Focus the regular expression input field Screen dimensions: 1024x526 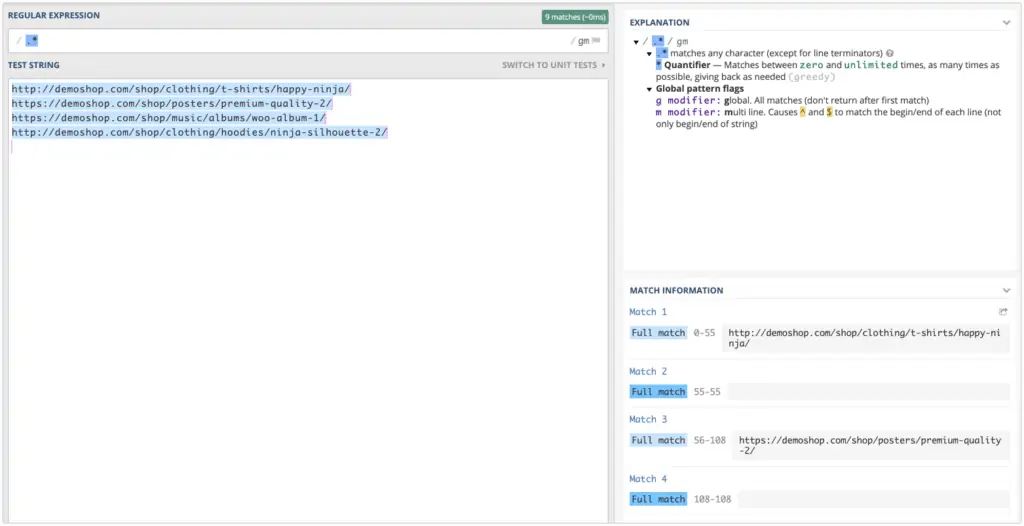pos(308,41)
